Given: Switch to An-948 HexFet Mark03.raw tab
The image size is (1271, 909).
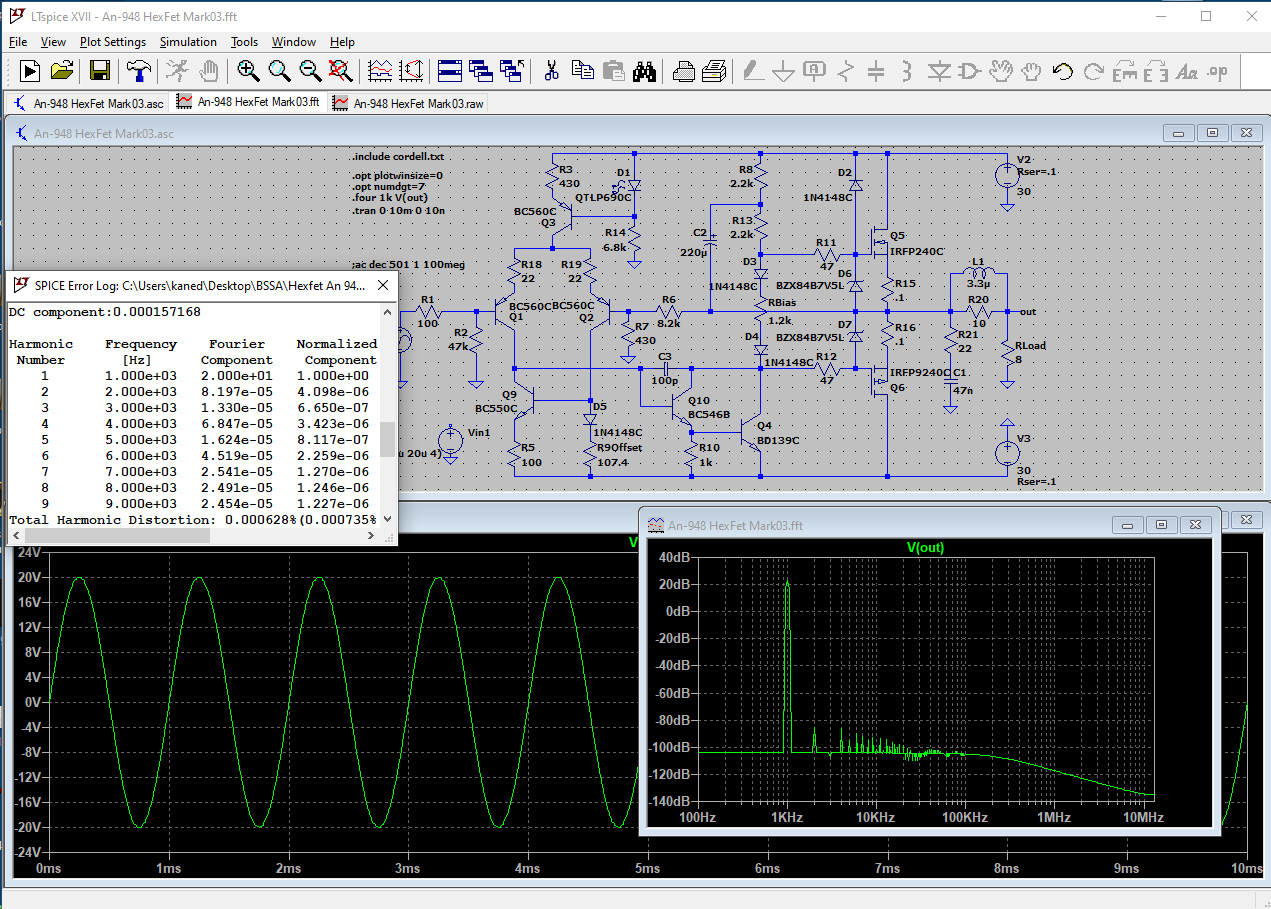Looking at the screenshot, I should click(408, 103).
